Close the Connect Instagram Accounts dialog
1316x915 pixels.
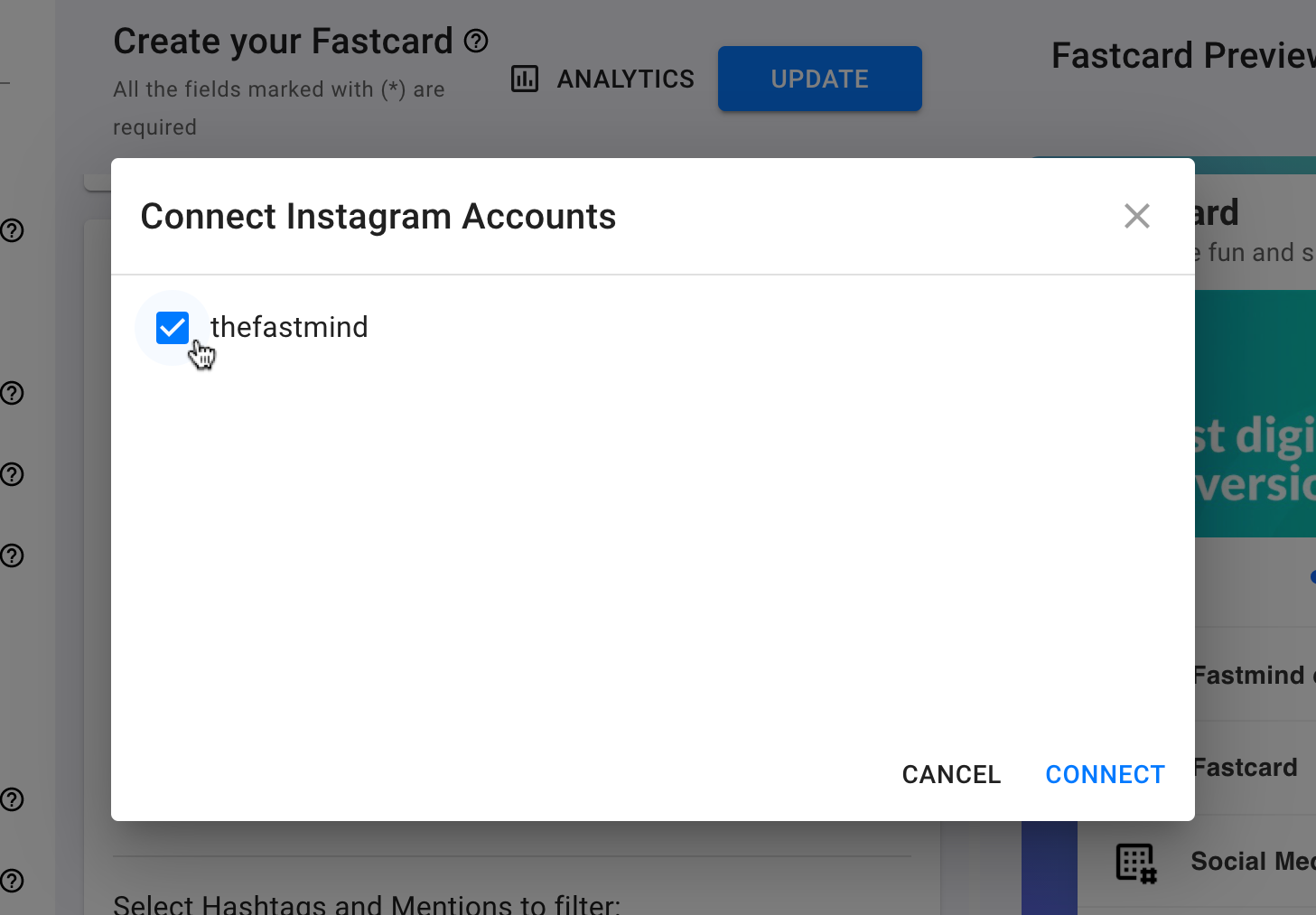pos(1136,216)
